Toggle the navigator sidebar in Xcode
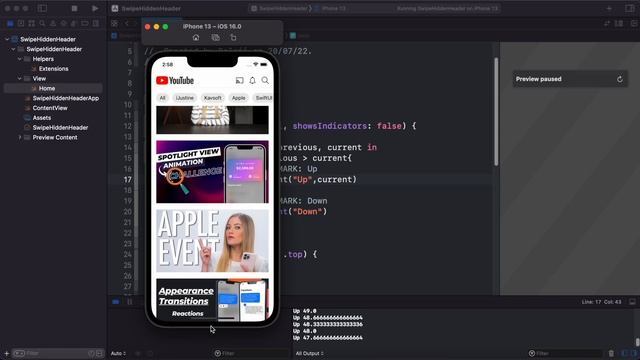 click(x=42, y=8)
